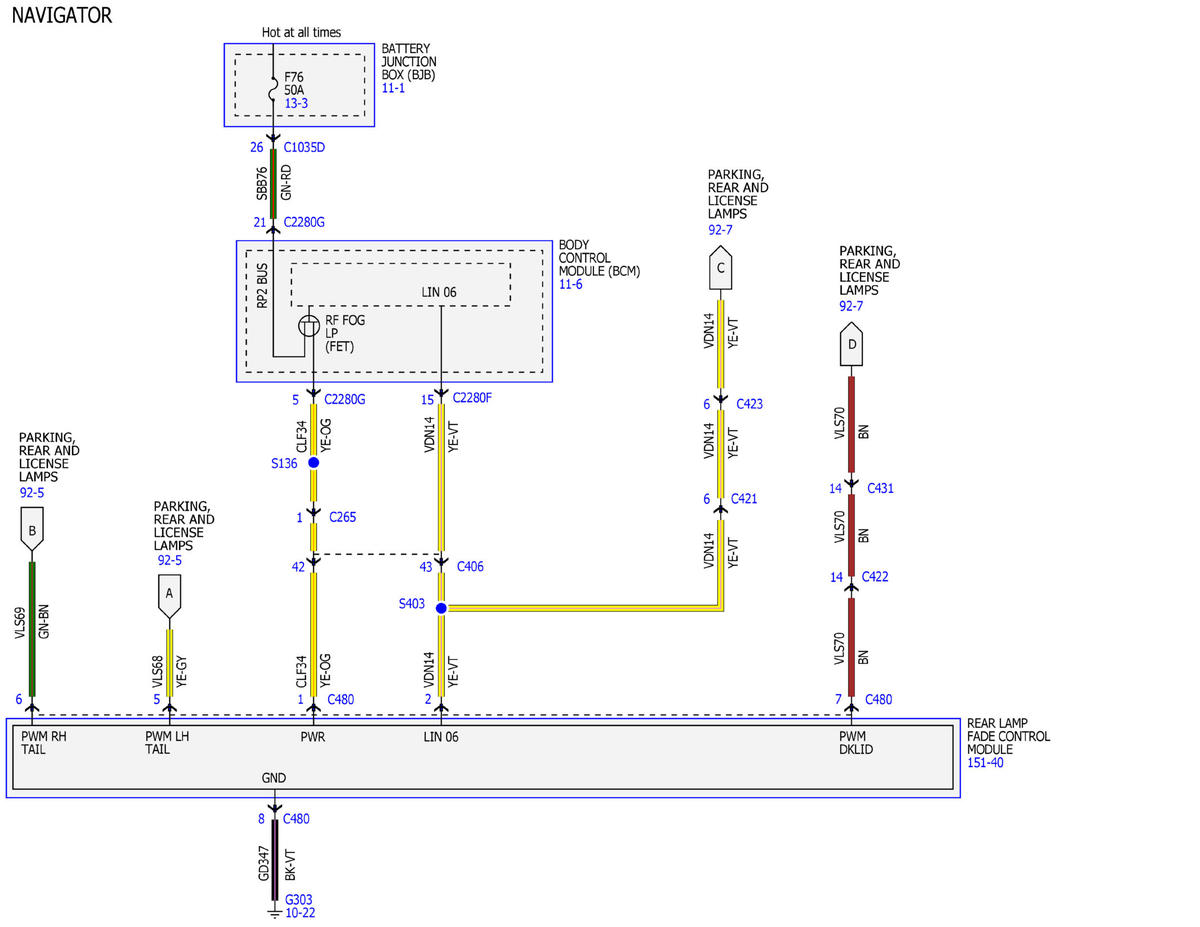Viewport: 1200px width, 927px height.
Task: Click 'REAR LAMP FADE CONTROL MODULE' label
Action: (1010, 736)
